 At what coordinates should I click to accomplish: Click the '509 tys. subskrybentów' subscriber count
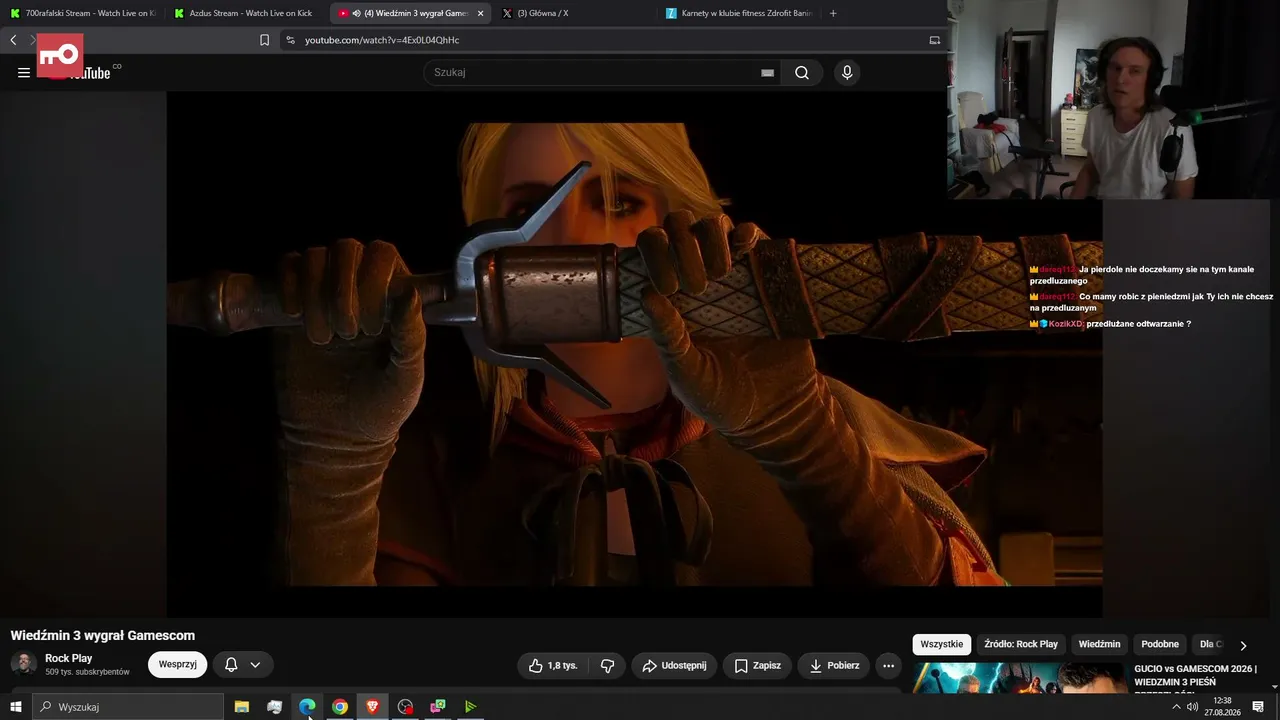coord(87,672)
